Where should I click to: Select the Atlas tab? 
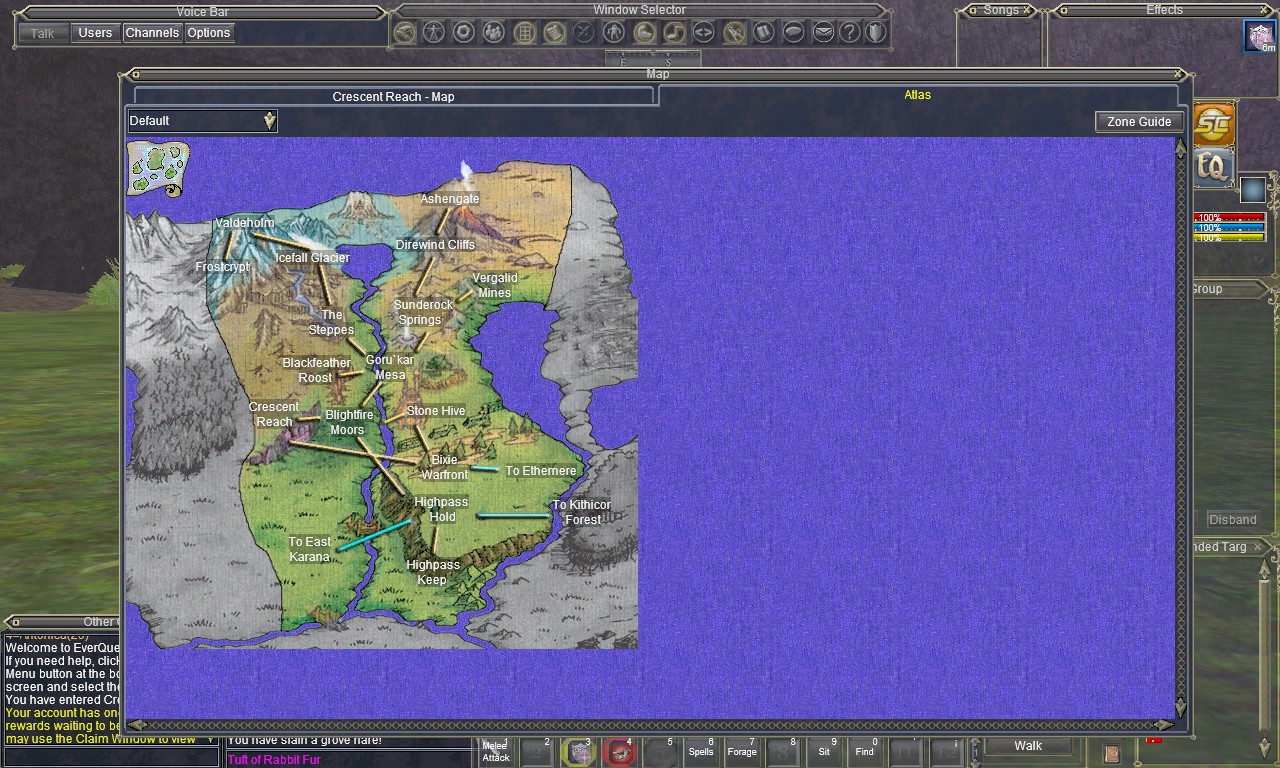917,95
